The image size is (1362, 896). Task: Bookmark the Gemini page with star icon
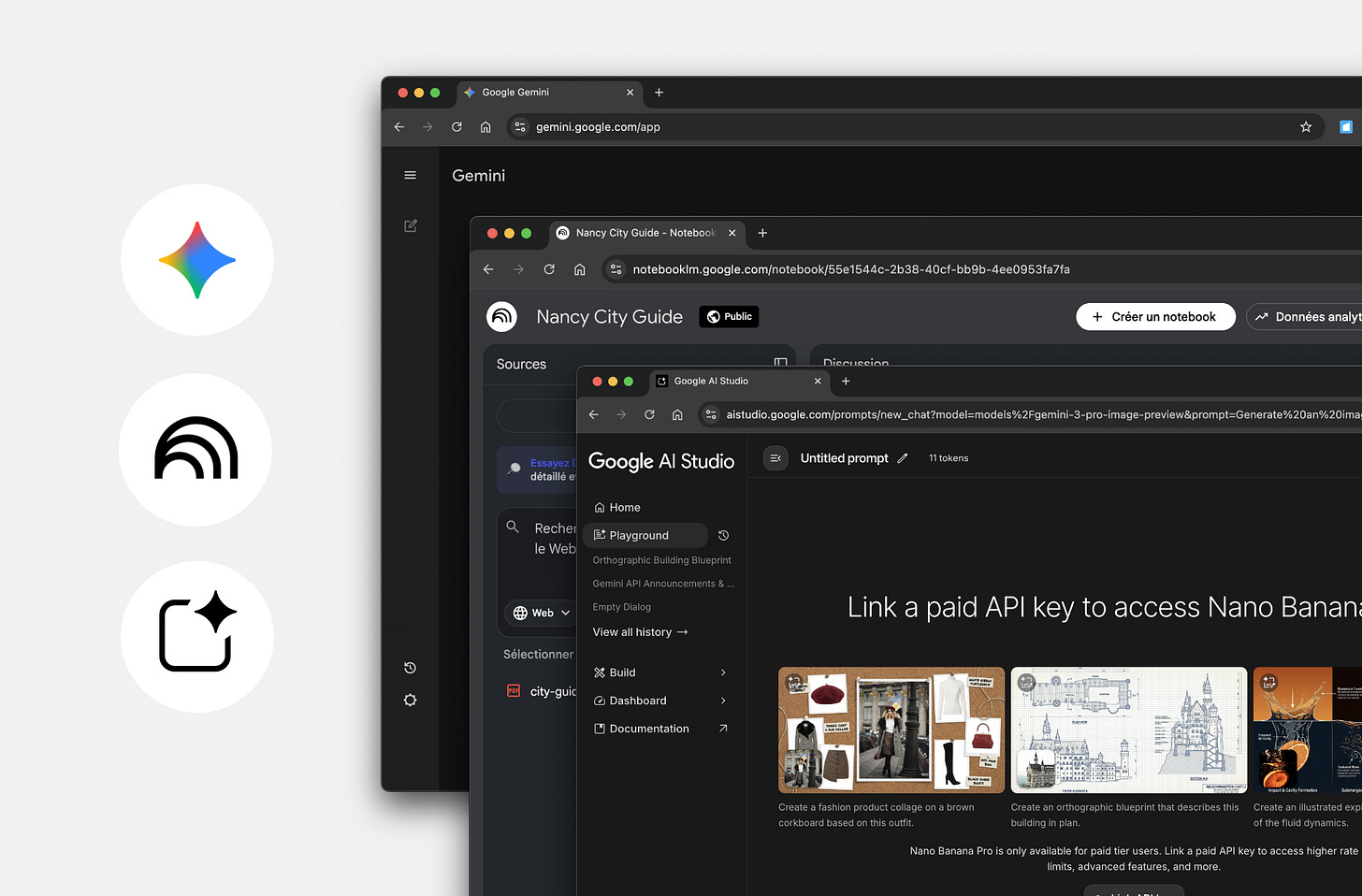[1306, 127]
